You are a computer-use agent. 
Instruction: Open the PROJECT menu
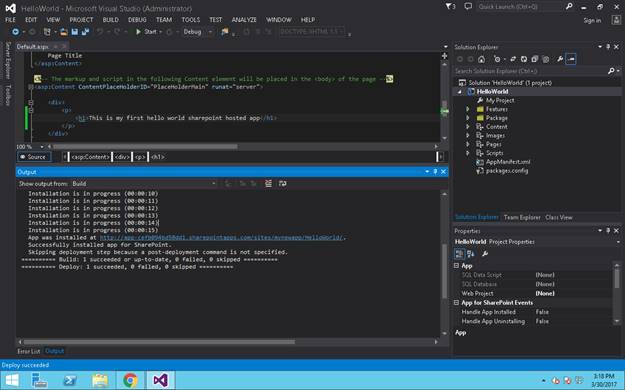tap(81, 20)
